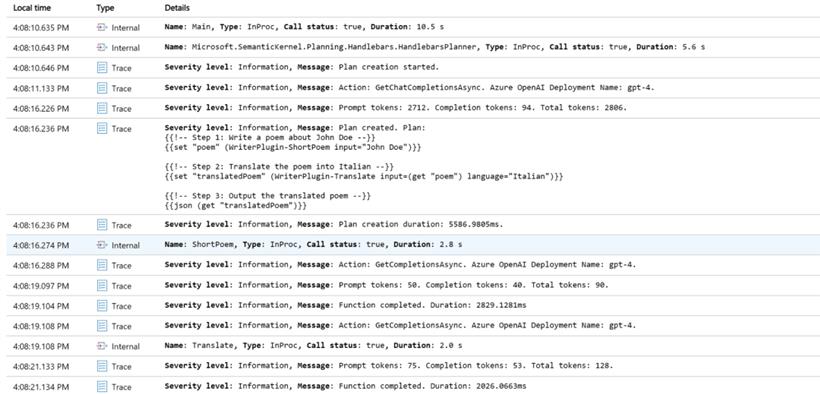Select the timestamp 4:08:19.104 PM
This screenshot has height=394, width=820.
pyautogui.click(x=41, y=306)
